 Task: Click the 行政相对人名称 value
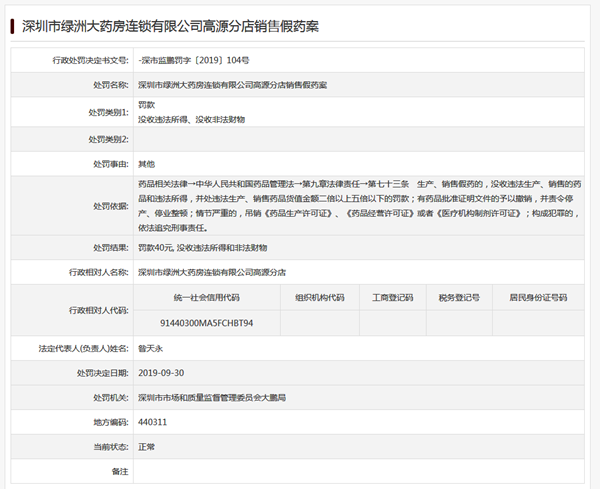[x=211, y=271]
